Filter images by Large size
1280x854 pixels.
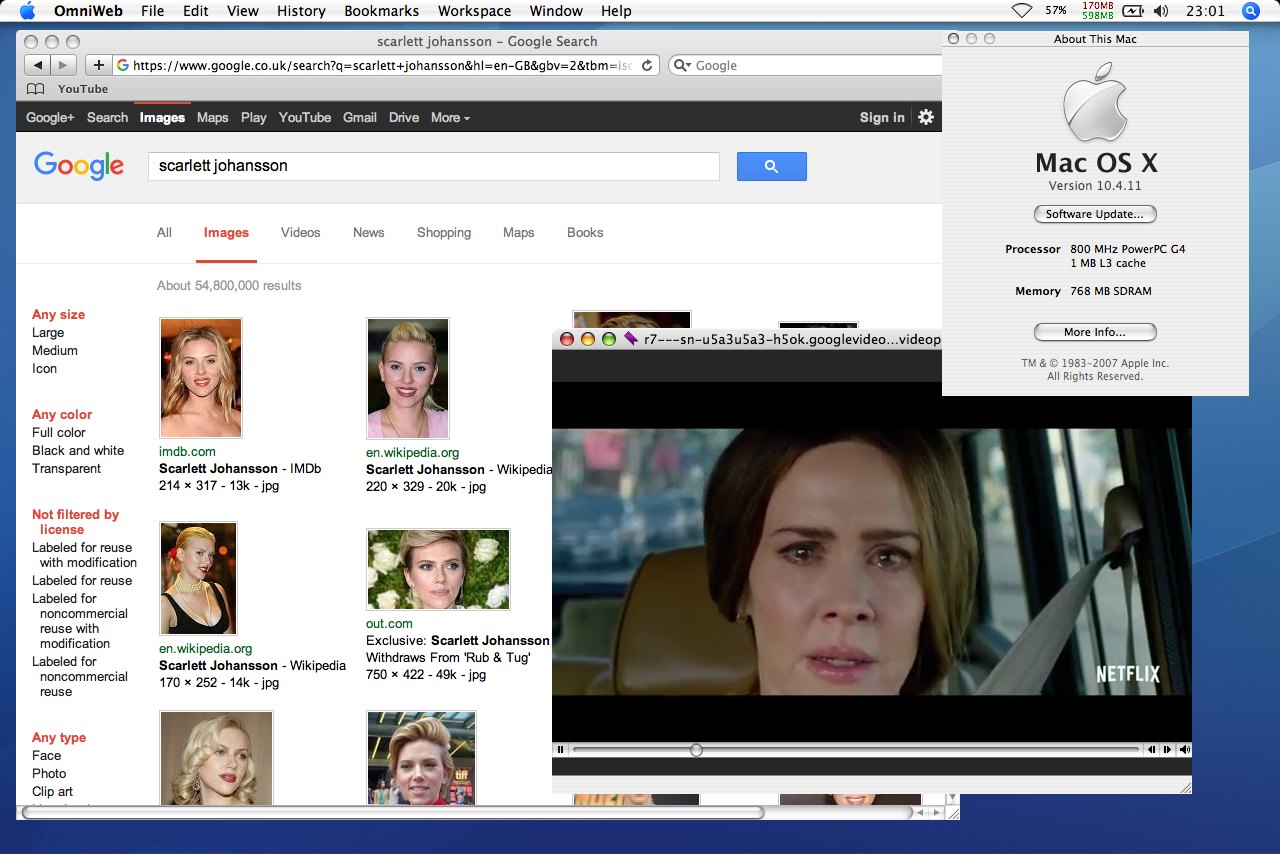48,332
